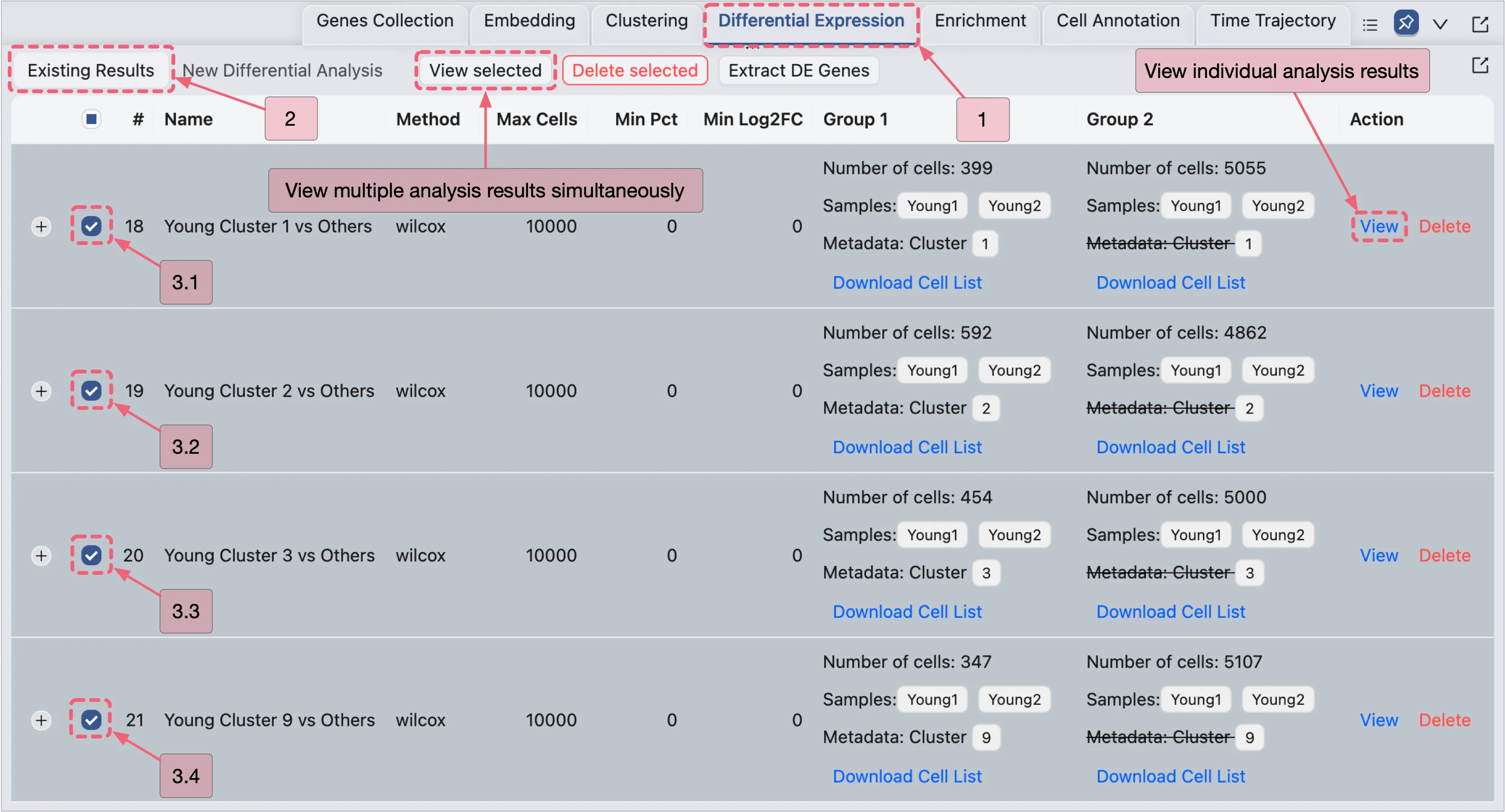Screen dimensions: 1505x812
Task: Expand the row for Young Cluster 1 vs Others
Action: point(41,227)
